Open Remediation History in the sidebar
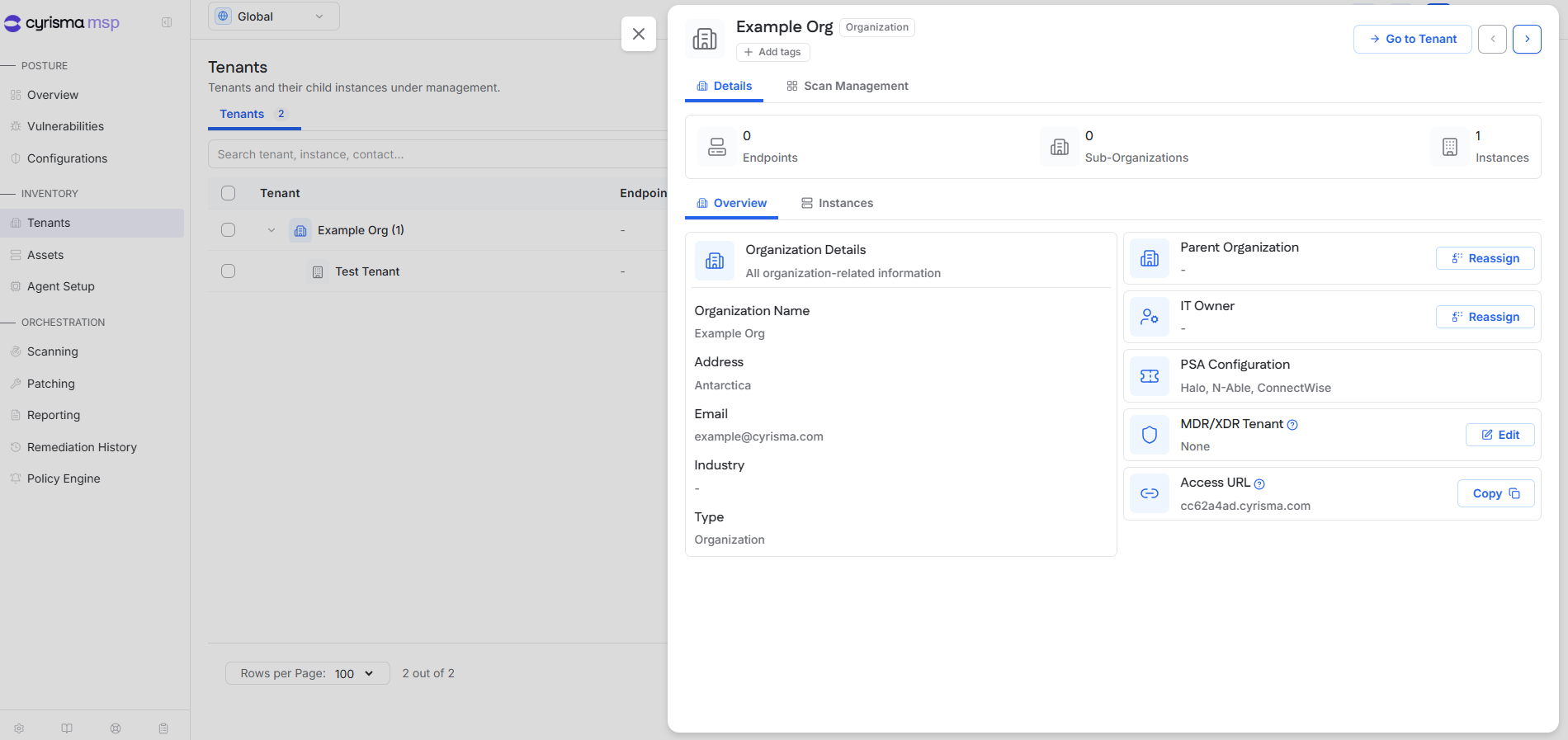 click(x=82, y=447)
